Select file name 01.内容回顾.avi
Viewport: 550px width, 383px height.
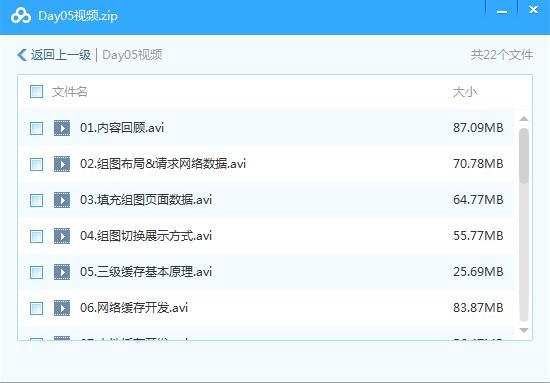(122, 128)
